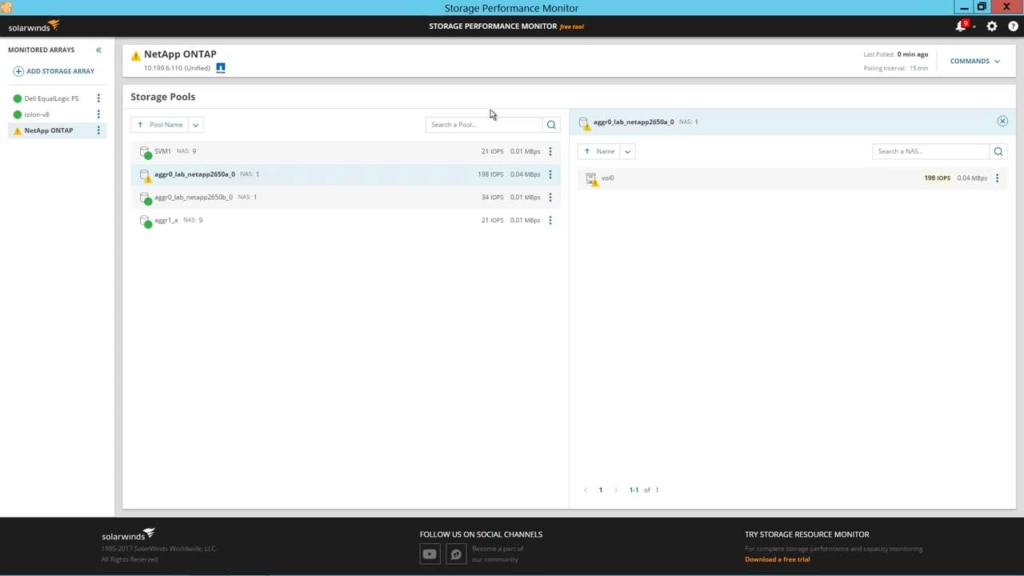Open the options menu for Dell EqualLogic PS
Viewport: 1024px width, 576px height.
pyautogui.click(x=99, y=98)
